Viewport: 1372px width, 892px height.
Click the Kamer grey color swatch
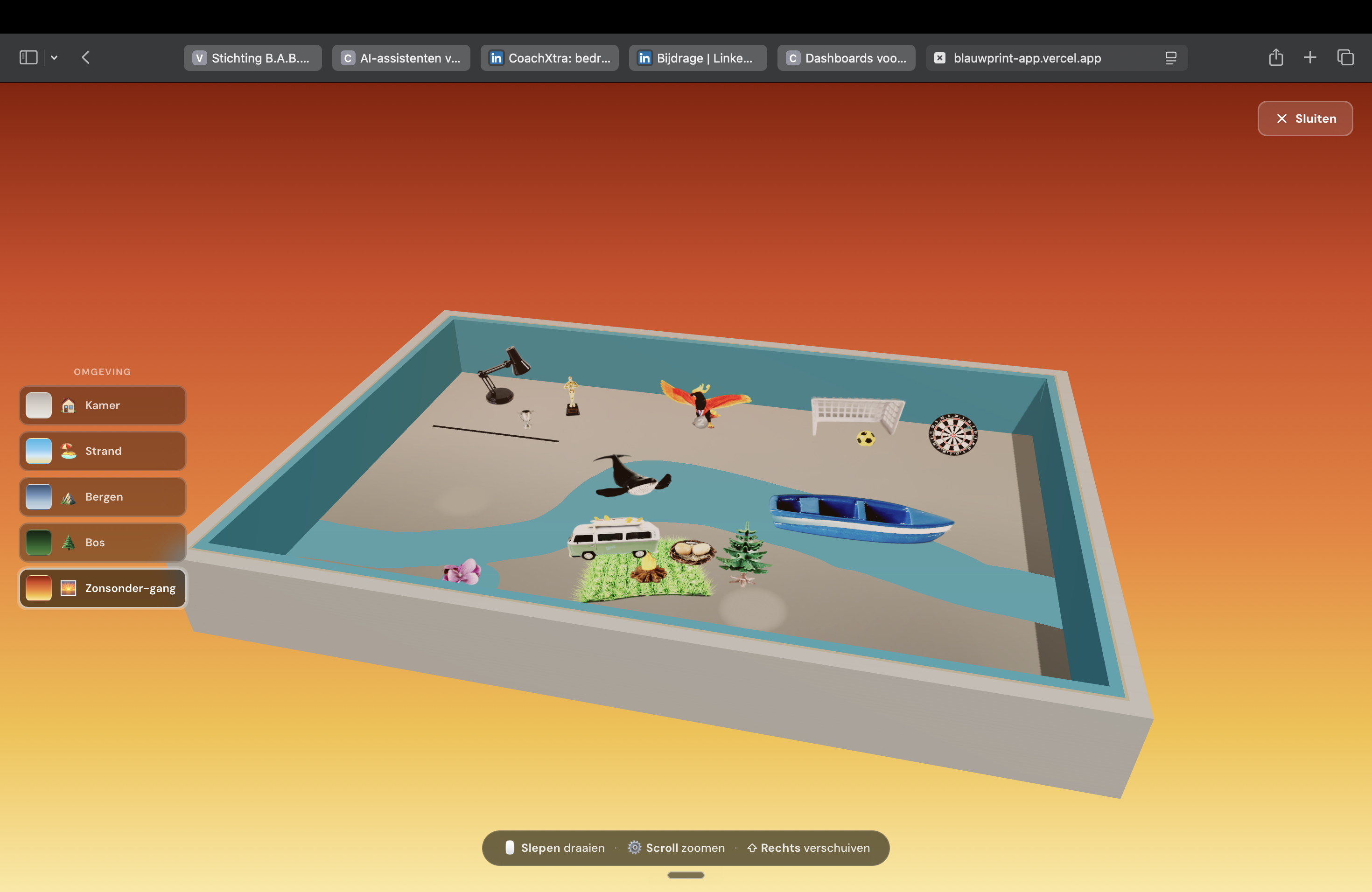point(39,406)
